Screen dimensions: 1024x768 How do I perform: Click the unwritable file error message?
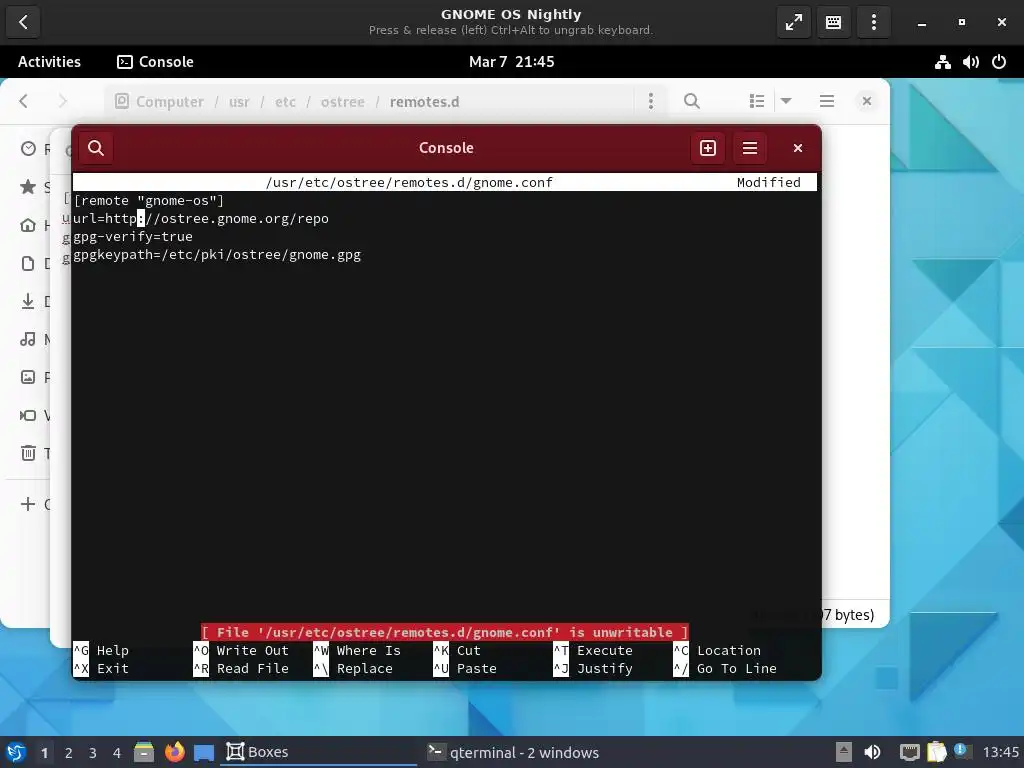click(x=445, y=632)
